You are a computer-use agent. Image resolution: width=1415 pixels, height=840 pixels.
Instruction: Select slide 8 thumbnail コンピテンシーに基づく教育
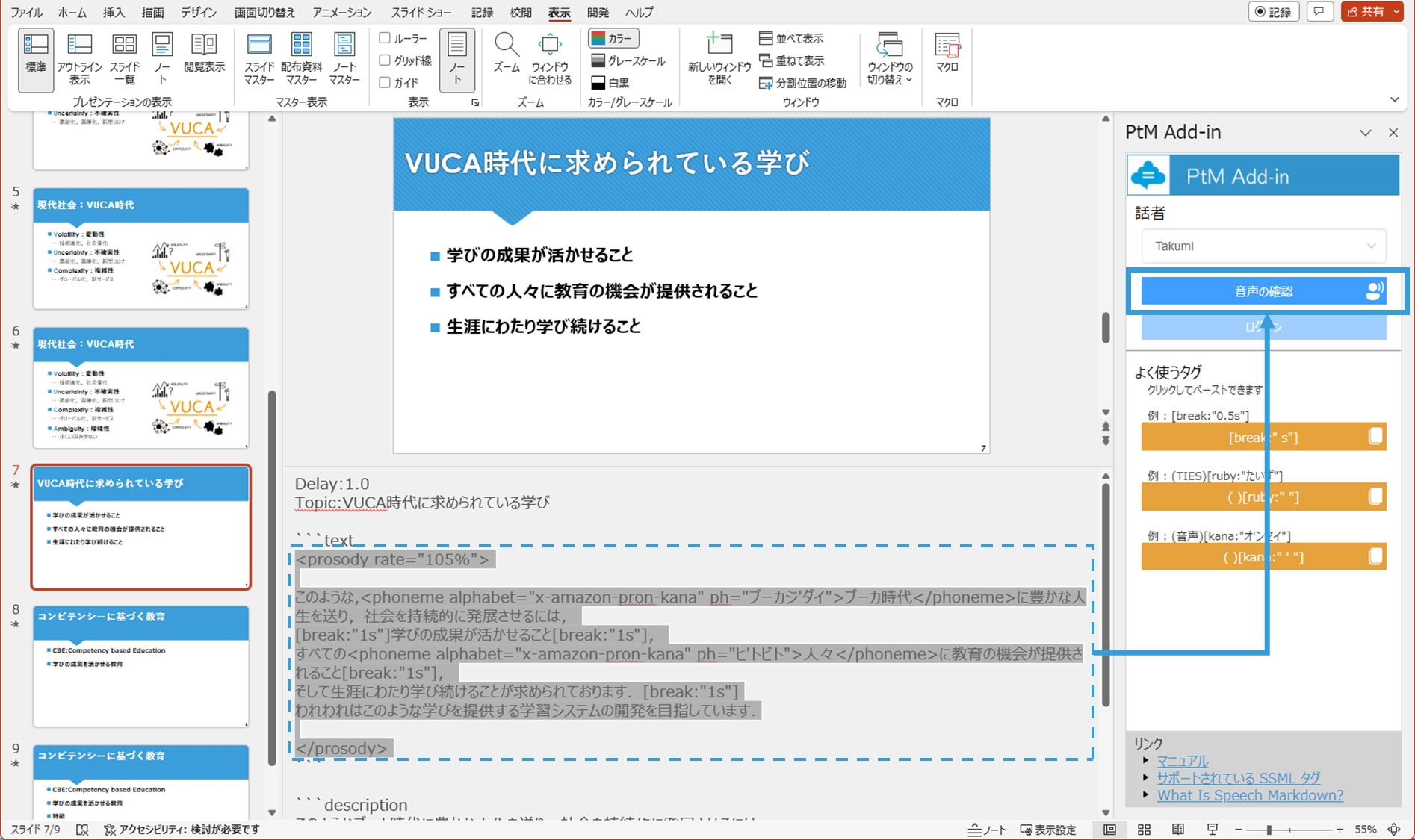pos(140,666)
